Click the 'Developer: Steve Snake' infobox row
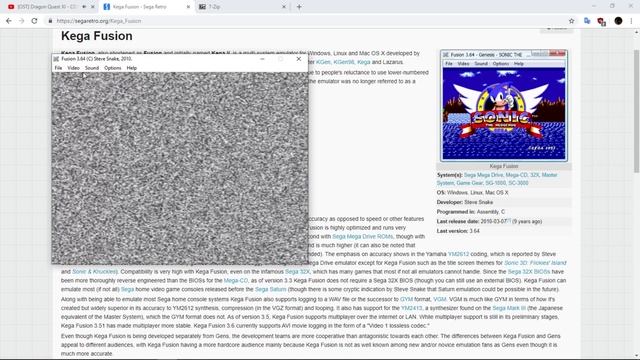This screenshot has height=360, width=640. (504, 202)
